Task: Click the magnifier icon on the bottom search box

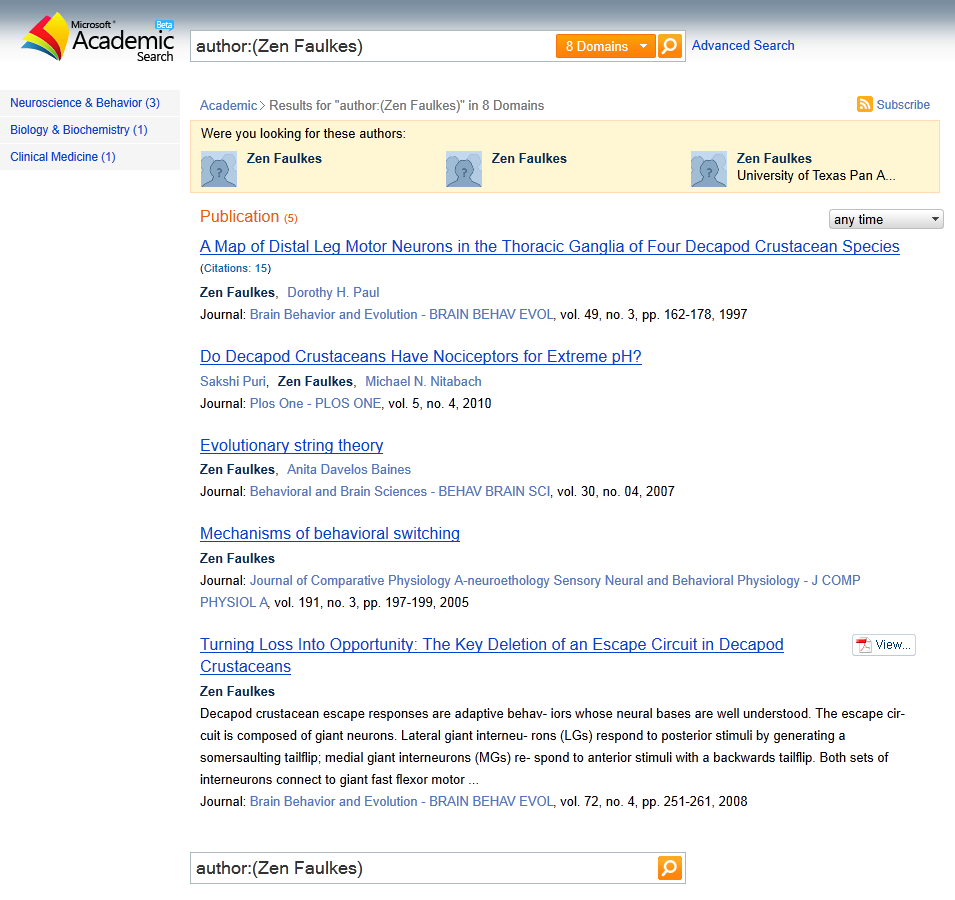Action: [669, 868]
